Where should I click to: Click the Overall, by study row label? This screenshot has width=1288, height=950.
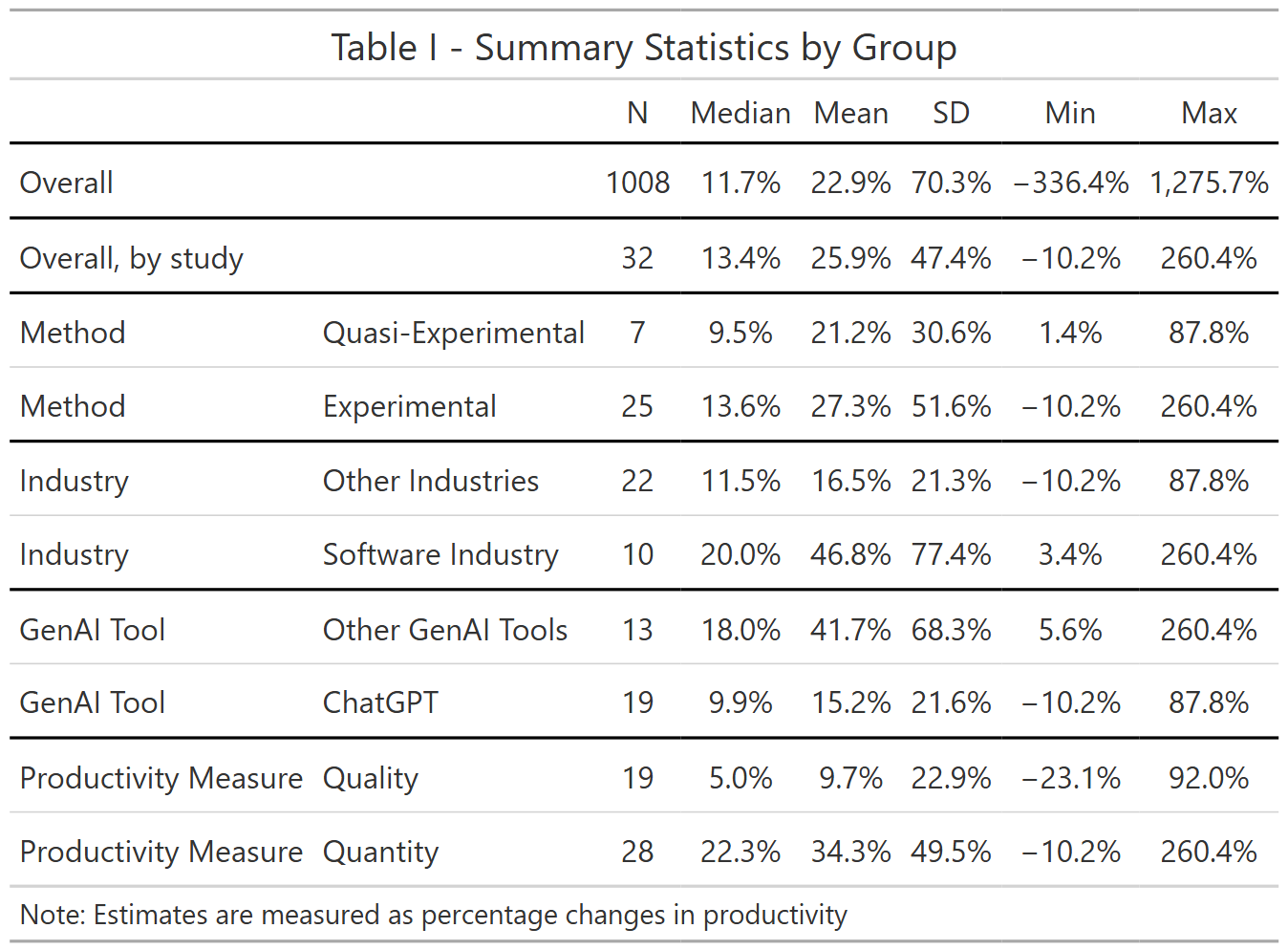(132, 258)
